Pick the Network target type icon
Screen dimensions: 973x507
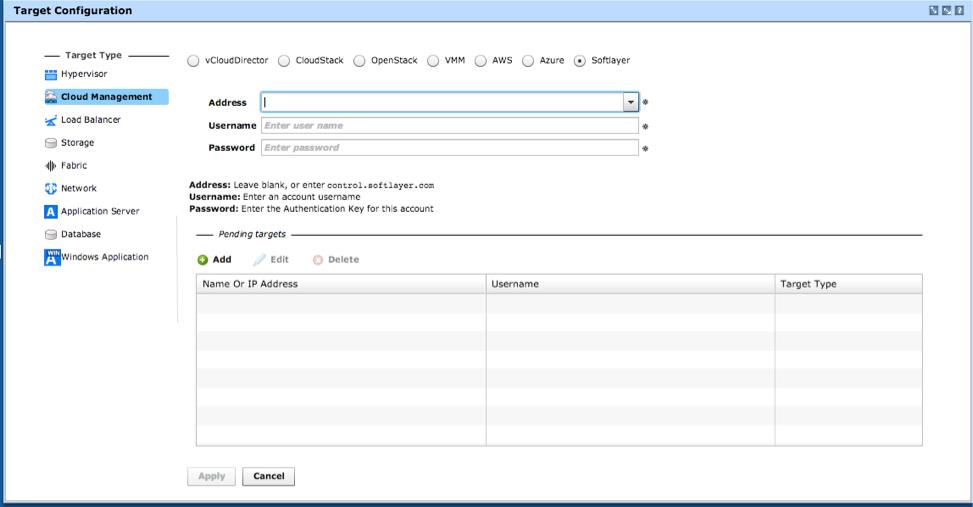(x=51, y=189)
